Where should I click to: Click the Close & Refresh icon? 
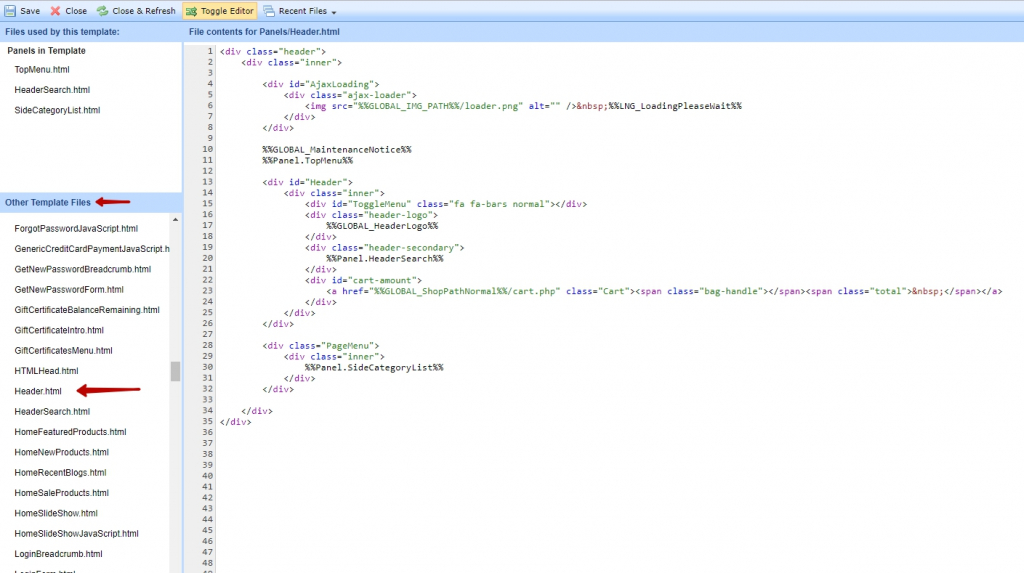coord(103,11)
